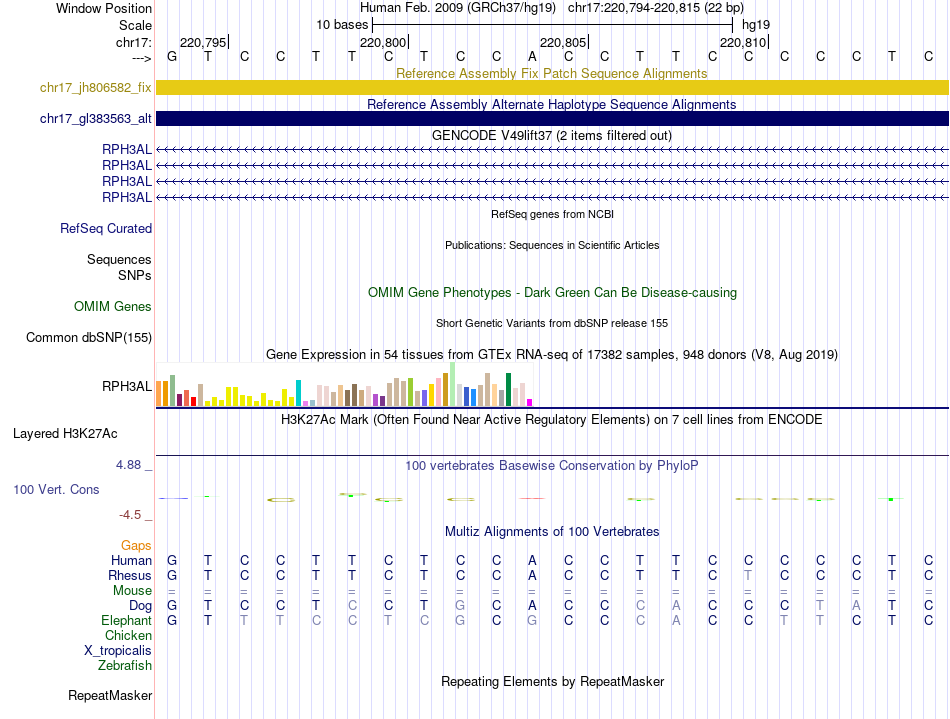Click 'RefSeq genes from NCBI' title
This screenshot has width=950, height=719.
coord(552,214)
